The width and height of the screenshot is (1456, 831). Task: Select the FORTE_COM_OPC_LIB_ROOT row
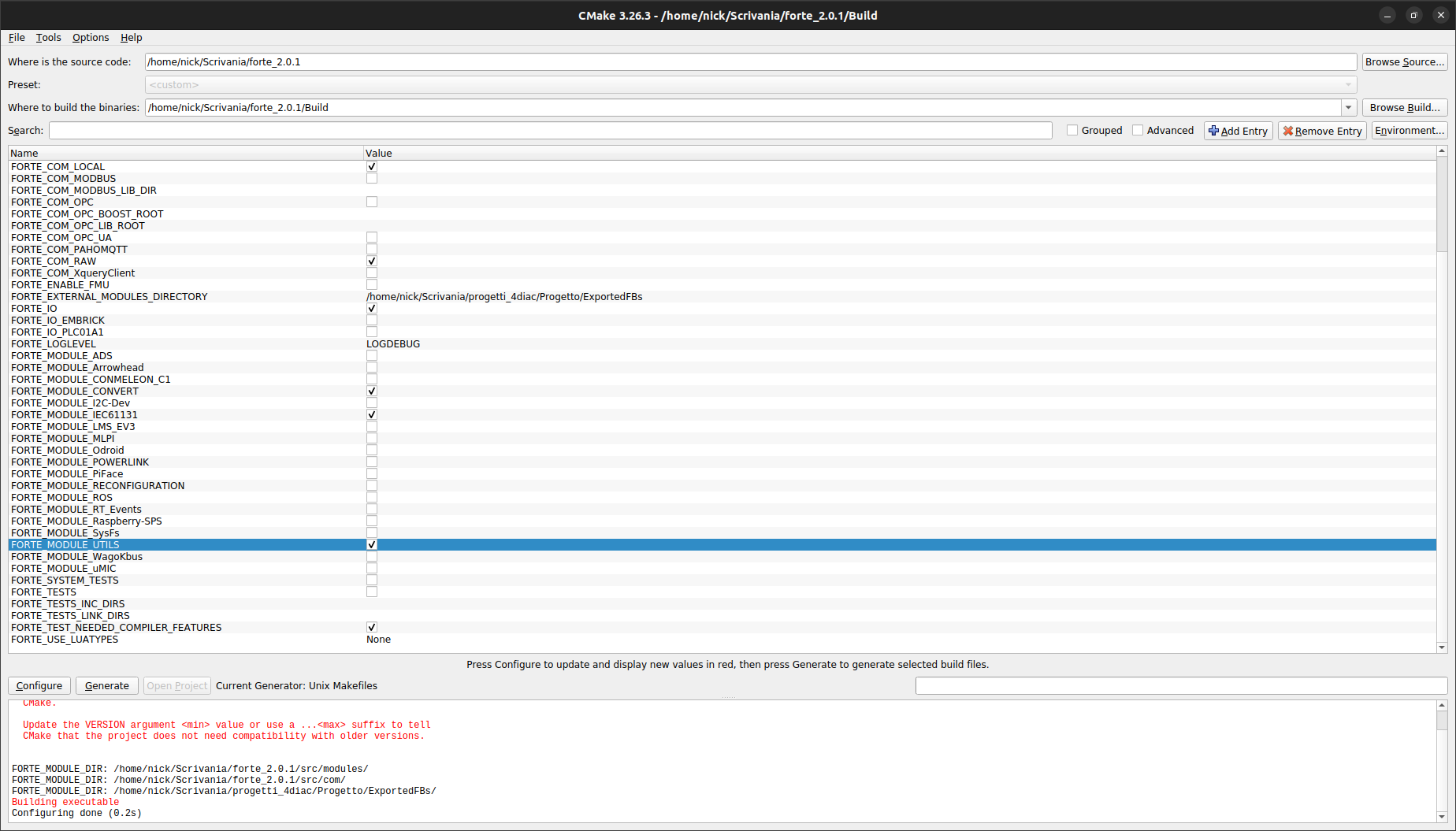pos(722,225)
